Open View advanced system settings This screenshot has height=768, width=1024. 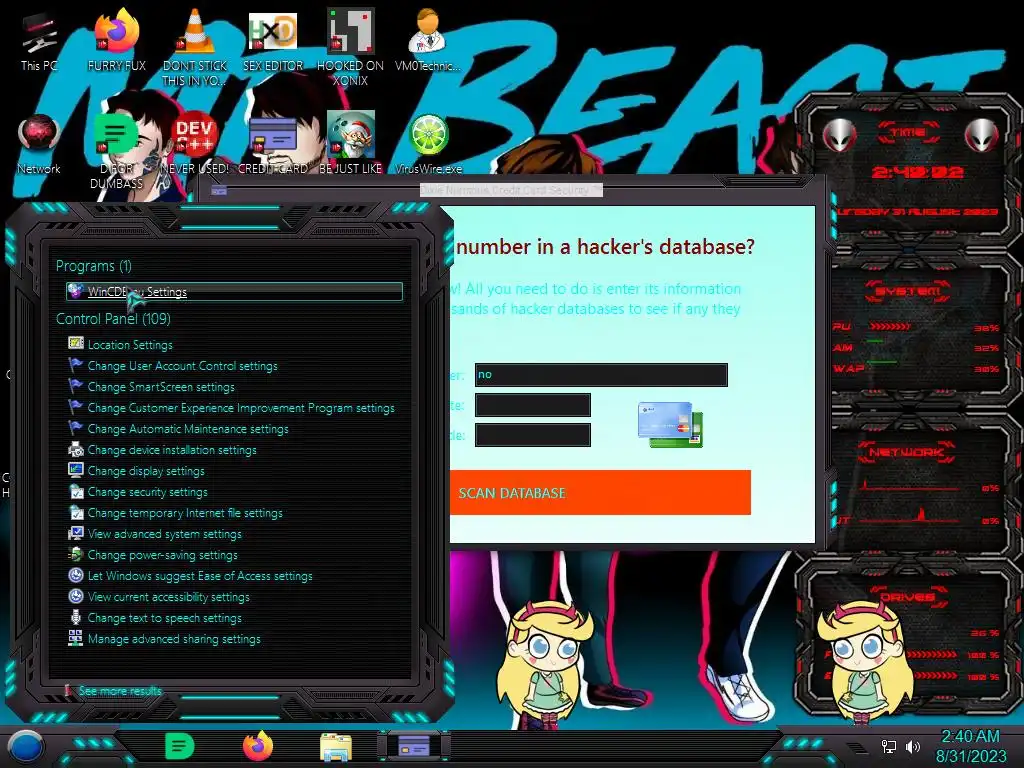(155, 534)
